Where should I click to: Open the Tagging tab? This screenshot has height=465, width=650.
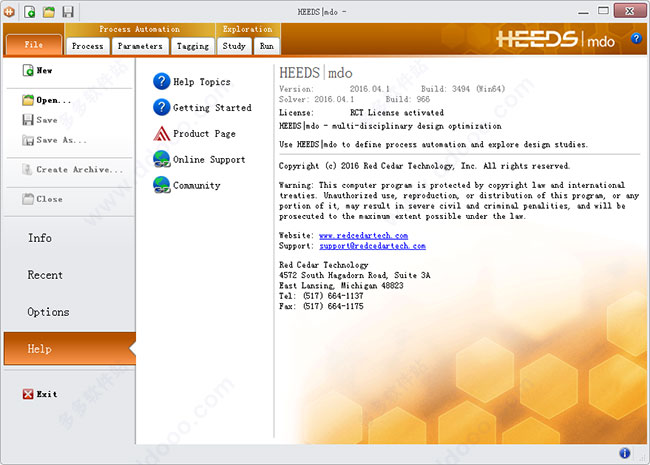pyautogui.click(x=193, y=46)
